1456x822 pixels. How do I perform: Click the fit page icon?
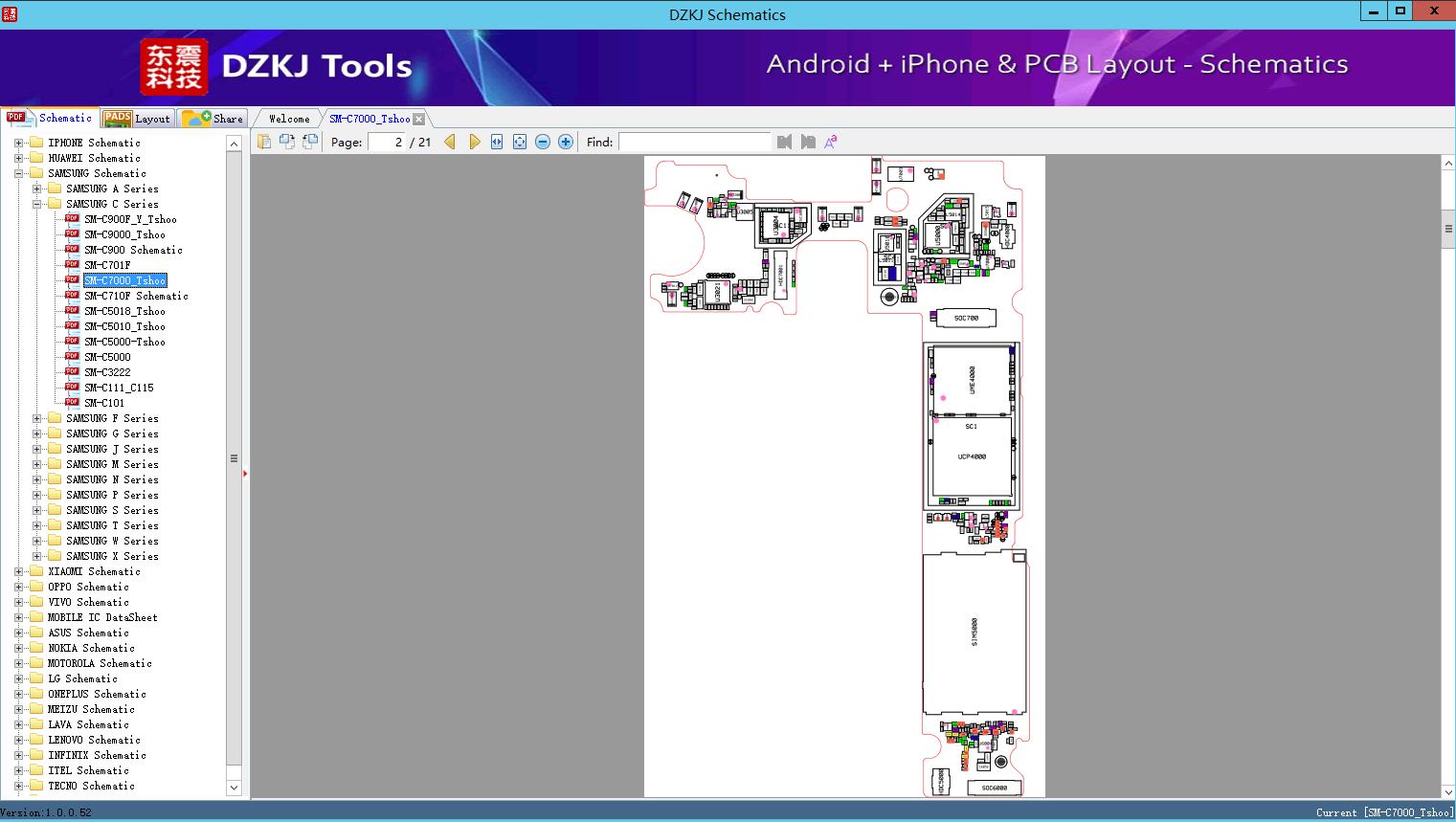pos(520,142)
